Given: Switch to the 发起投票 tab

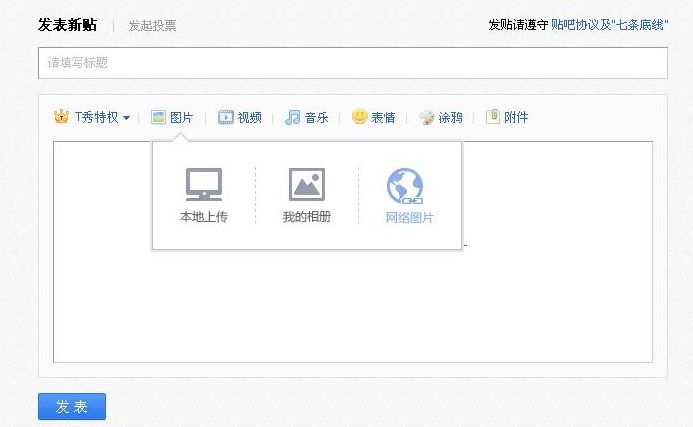Looking at the screenshot, I should pyautogui.click(x=152, y=26).
